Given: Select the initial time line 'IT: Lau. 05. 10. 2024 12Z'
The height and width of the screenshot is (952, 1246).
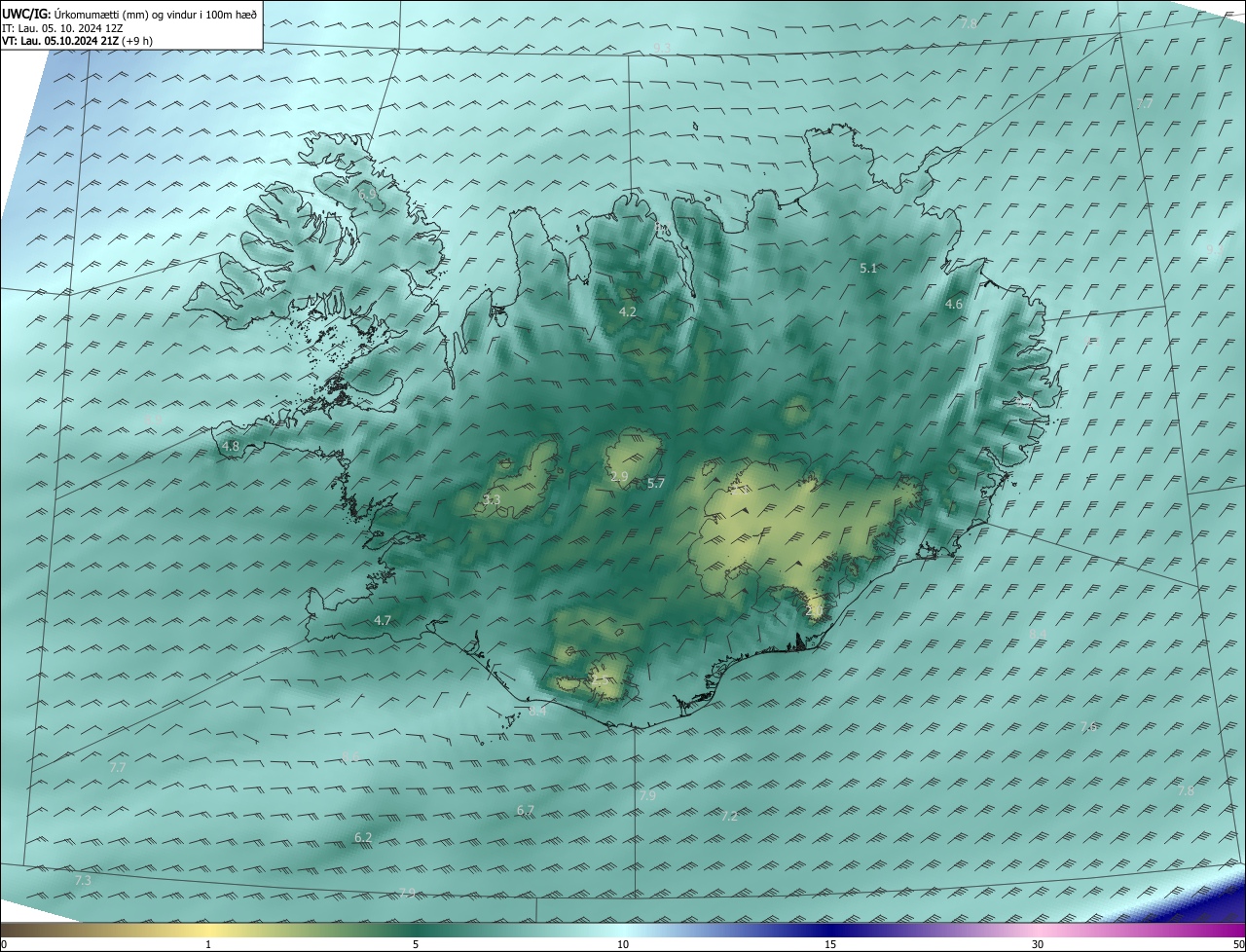Looking at the screenshot, I should click(62, 28).
